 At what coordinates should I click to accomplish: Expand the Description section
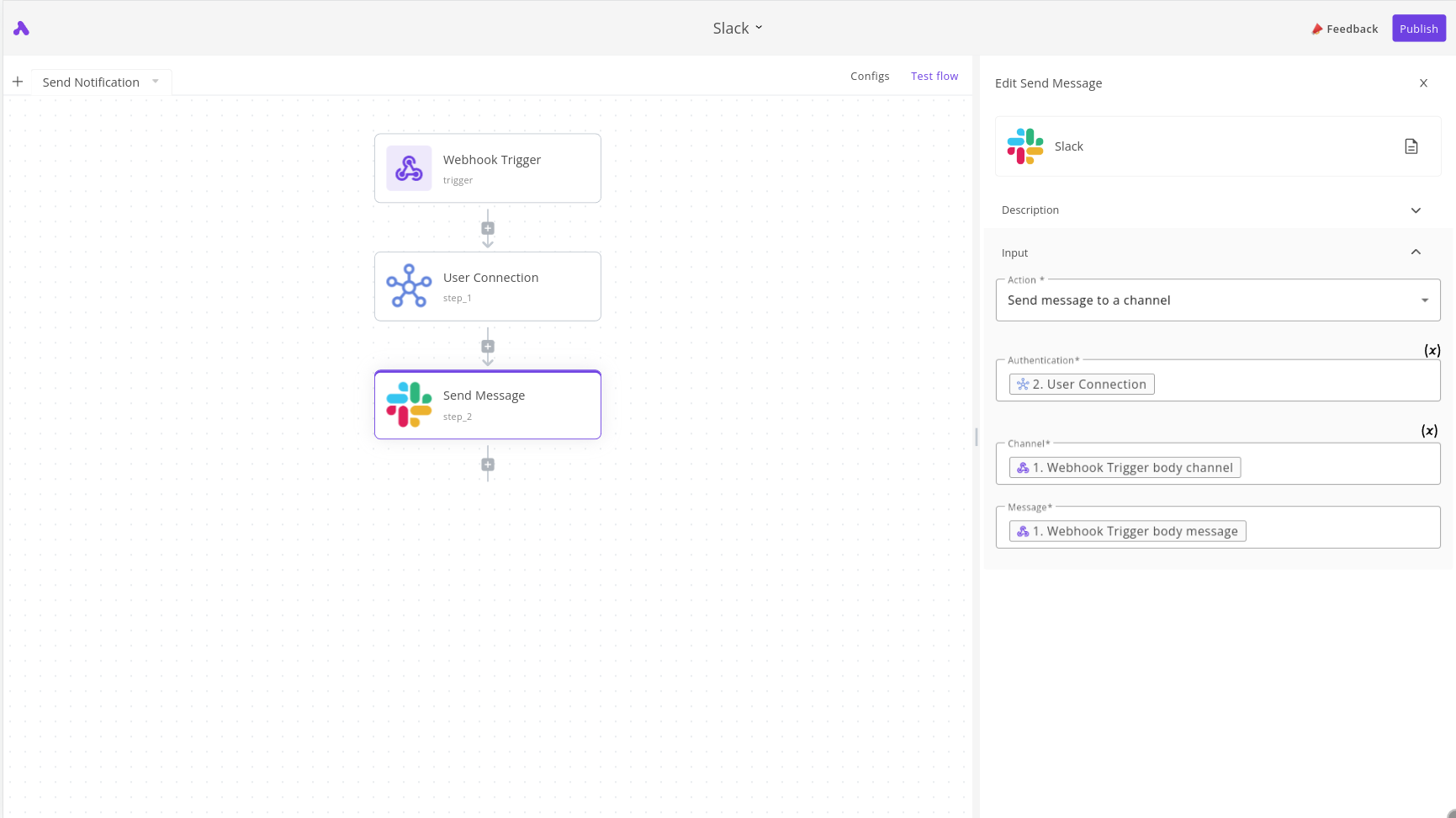tap(1416, 210)
